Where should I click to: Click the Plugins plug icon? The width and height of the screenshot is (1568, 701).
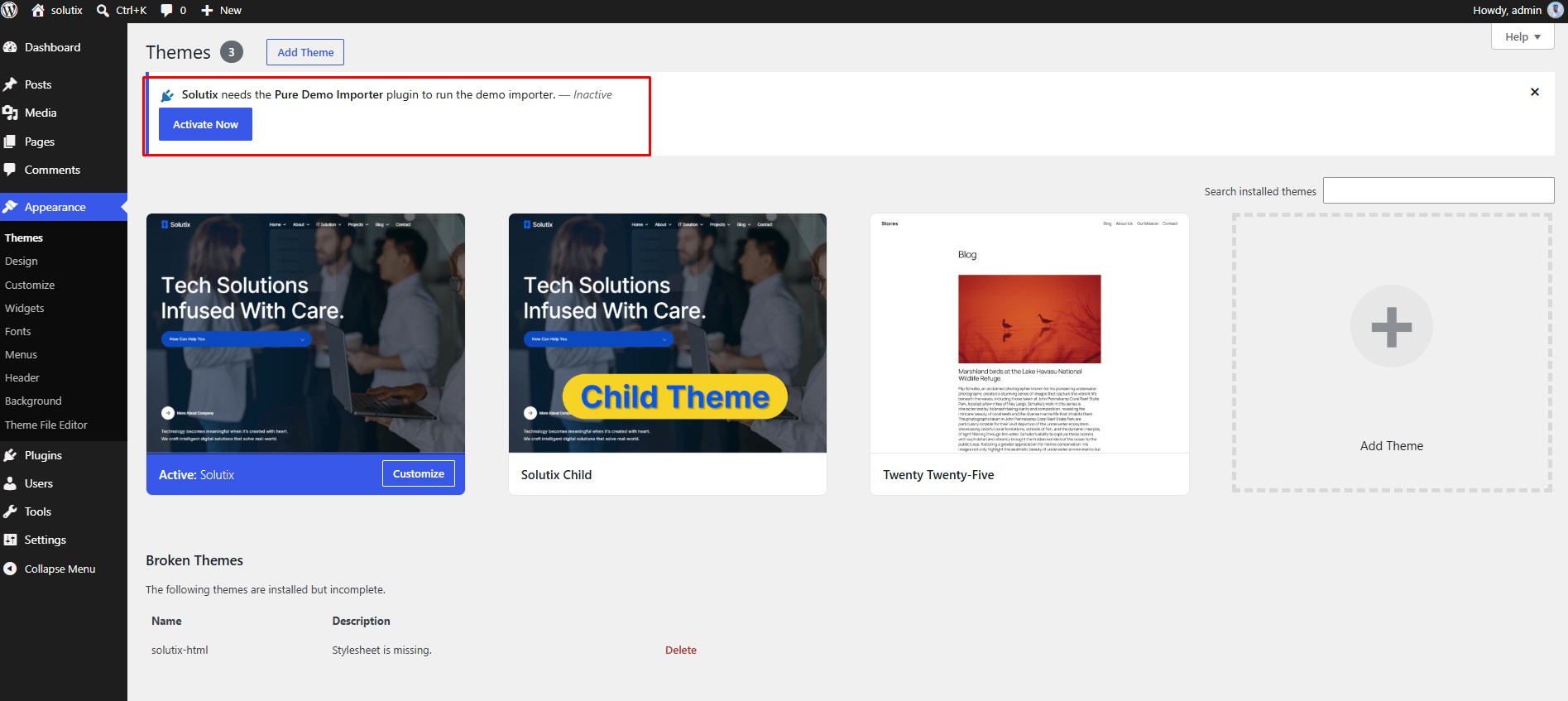pos(10,455)
